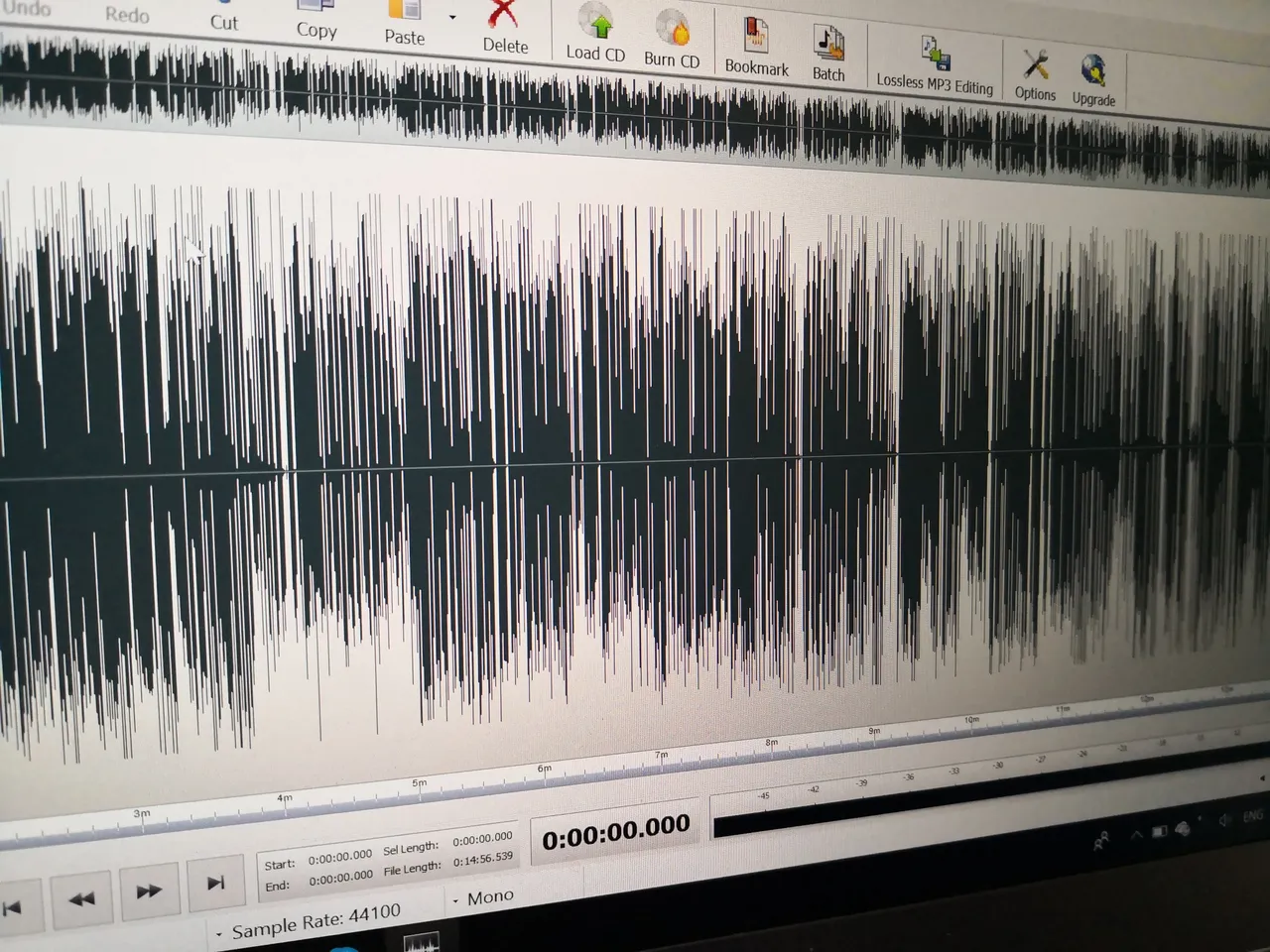Click the 5m mark on the timeline ruler

point(419,783)
